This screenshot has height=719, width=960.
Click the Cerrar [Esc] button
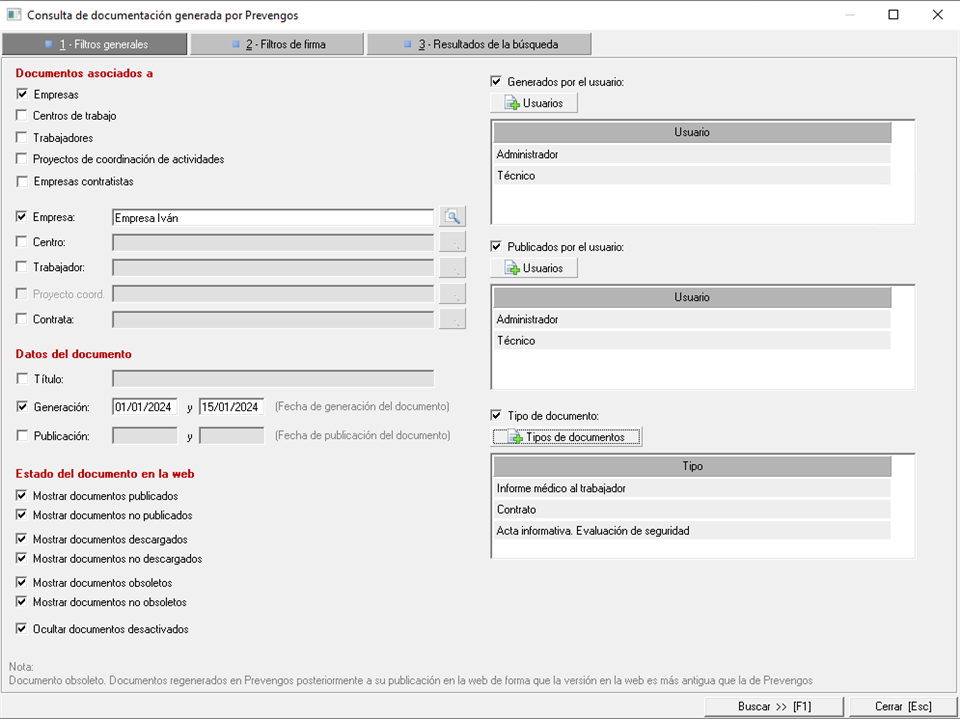pyautogui.click(x=902, y=706)
